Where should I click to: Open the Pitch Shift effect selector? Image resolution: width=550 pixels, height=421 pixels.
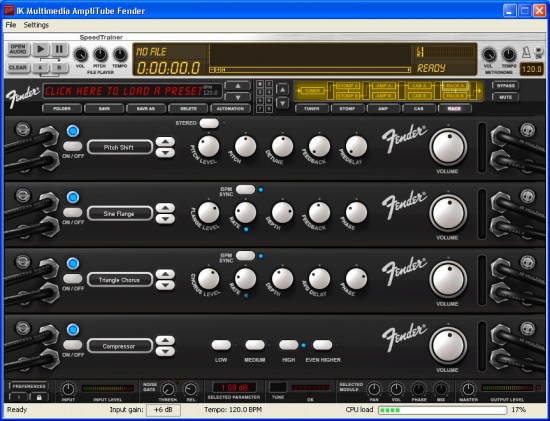tap(120, 147)
